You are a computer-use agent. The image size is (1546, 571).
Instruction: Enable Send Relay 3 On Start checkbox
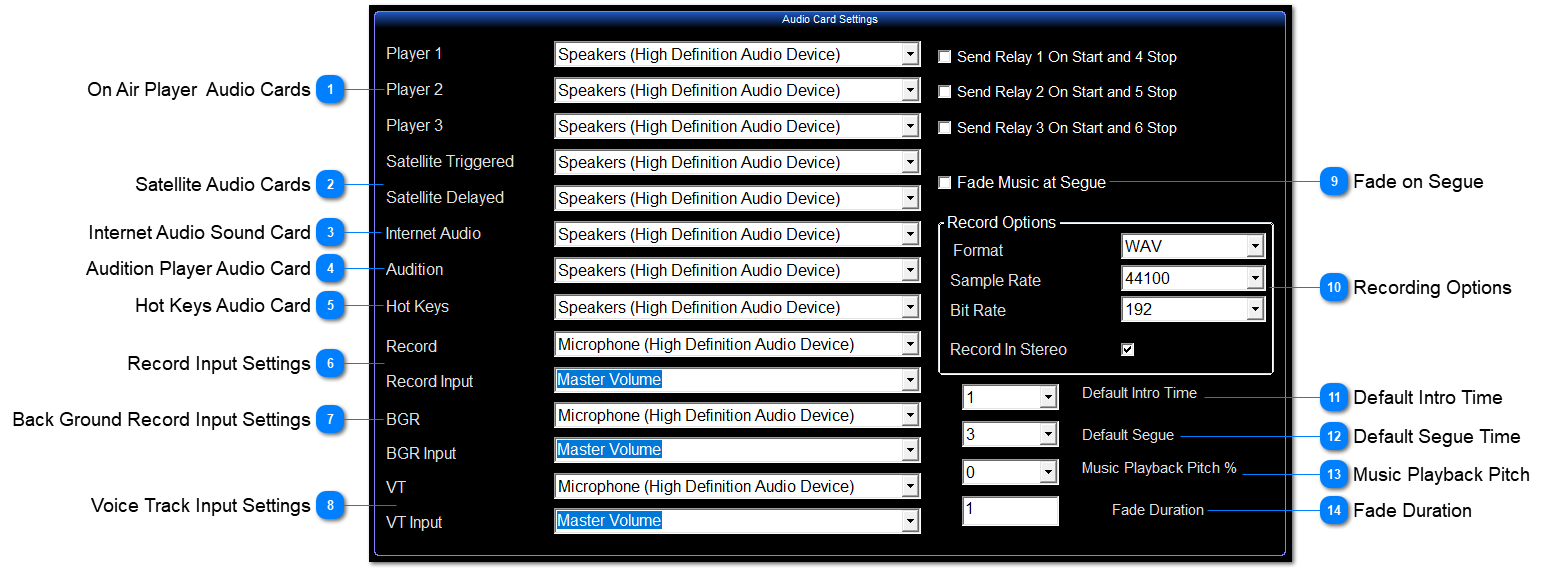(x=944, y=128)
